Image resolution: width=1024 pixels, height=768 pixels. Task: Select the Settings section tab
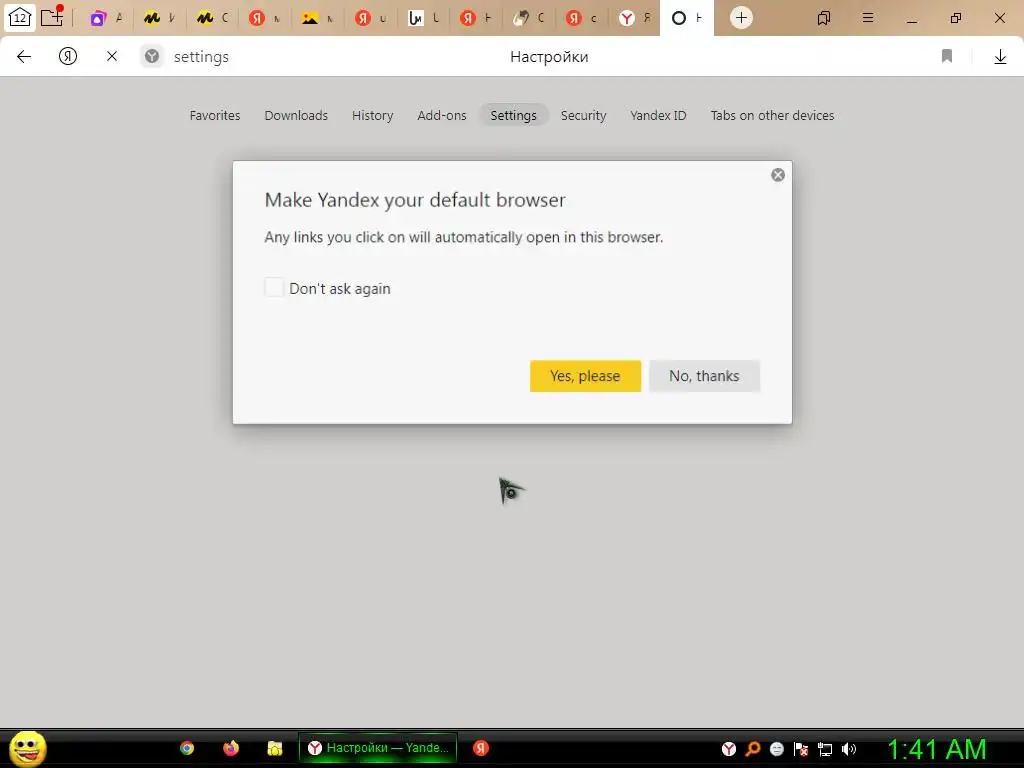pyautogui.click(x=513, y=116)
